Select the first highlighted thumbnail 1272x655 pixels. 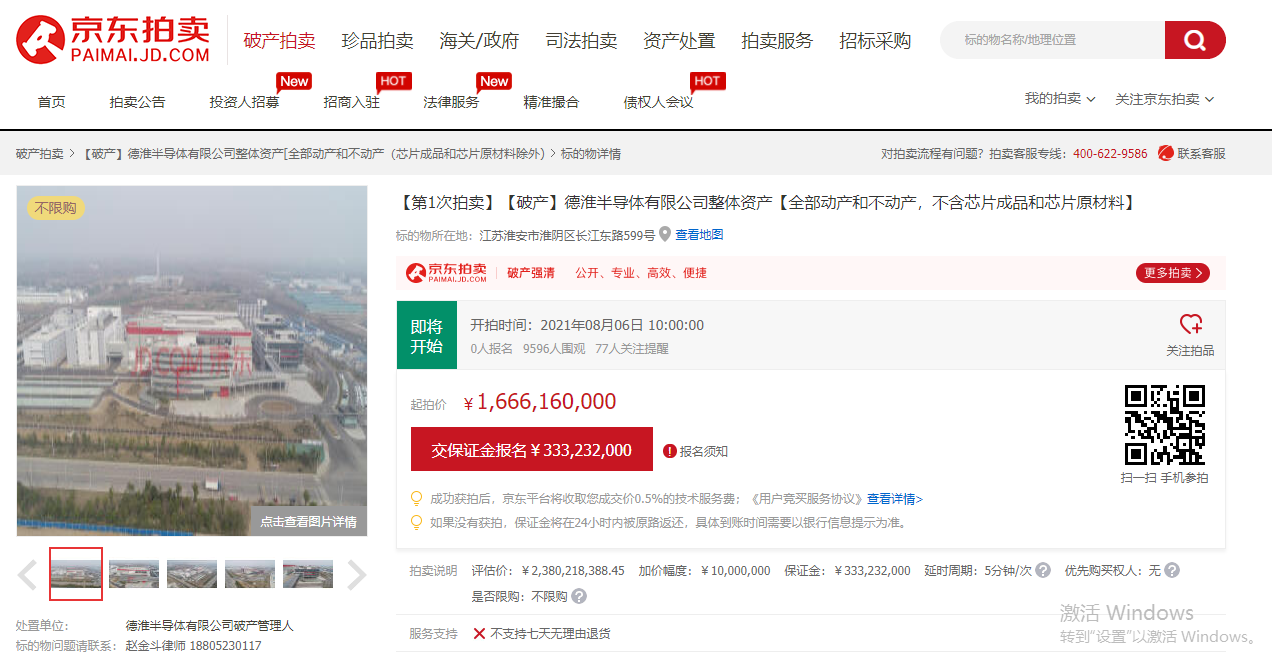click(x=76, y=574)
